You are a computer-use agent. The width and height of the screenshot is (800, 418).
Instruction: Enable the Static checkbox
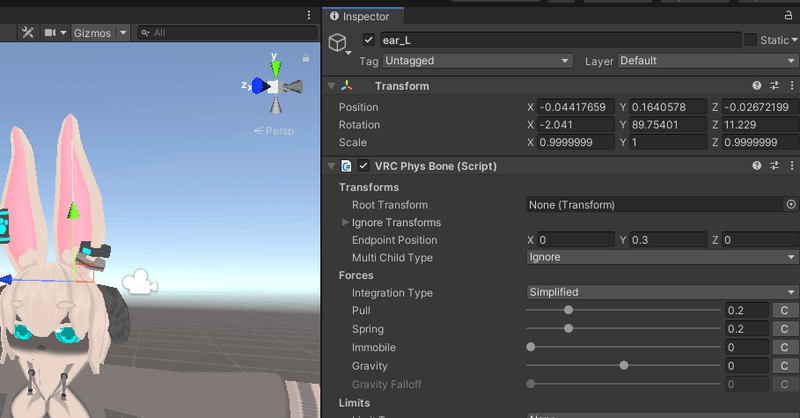coord(751,40)
